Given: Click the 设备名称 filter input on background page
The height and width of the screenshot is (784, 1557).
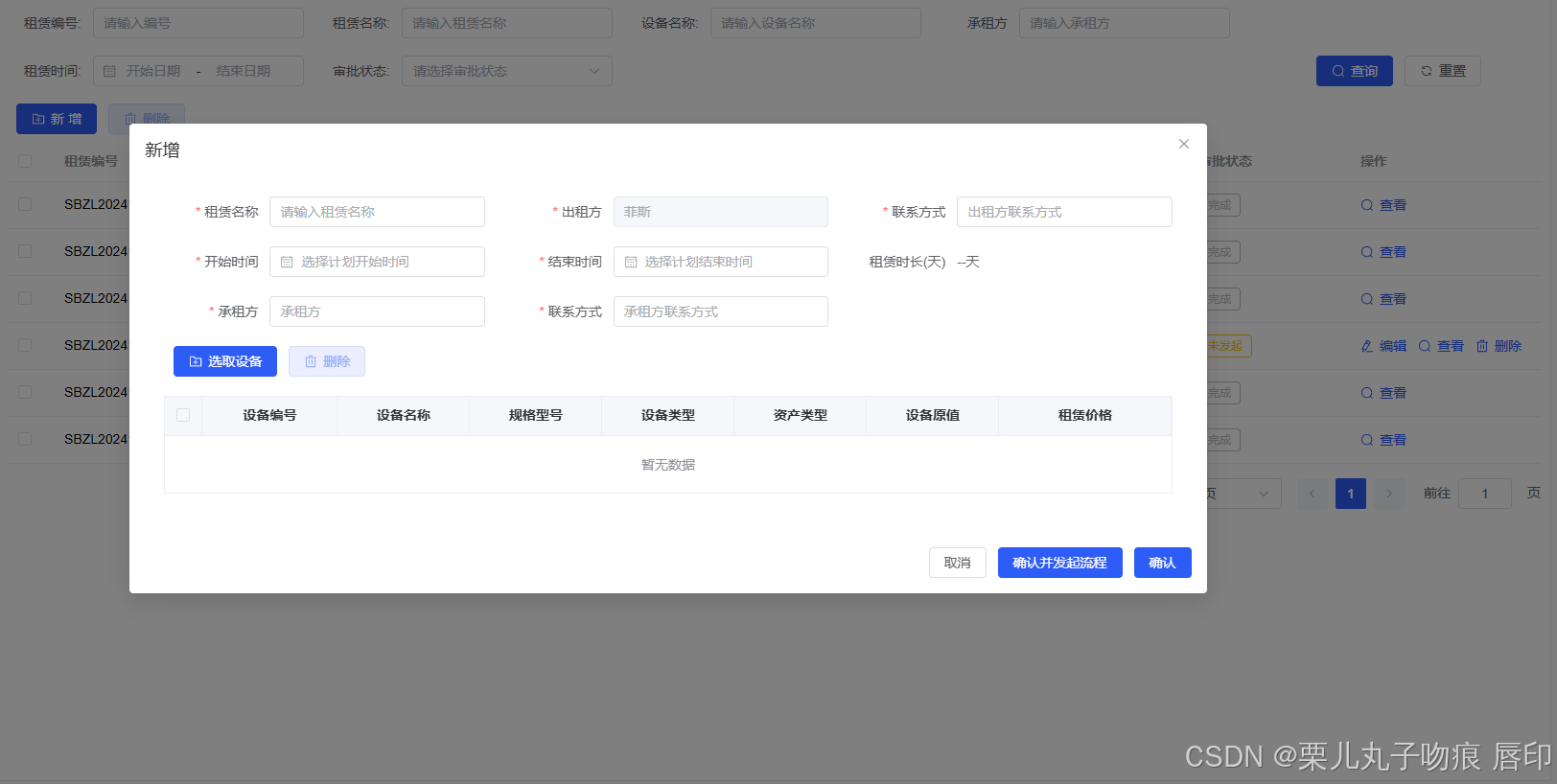Looking at the screenshot, I should click(816, 23).
